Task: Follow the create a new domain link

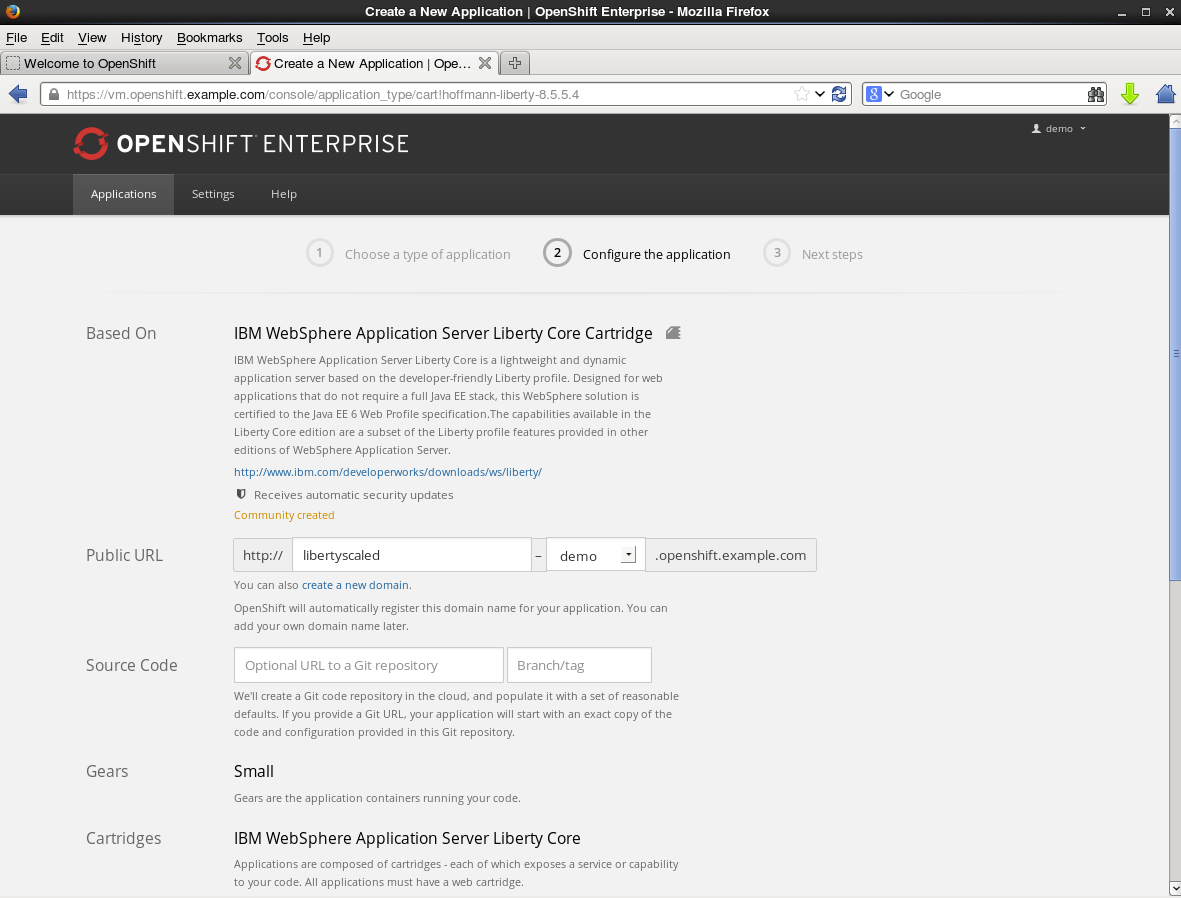Action: (356, 585)
